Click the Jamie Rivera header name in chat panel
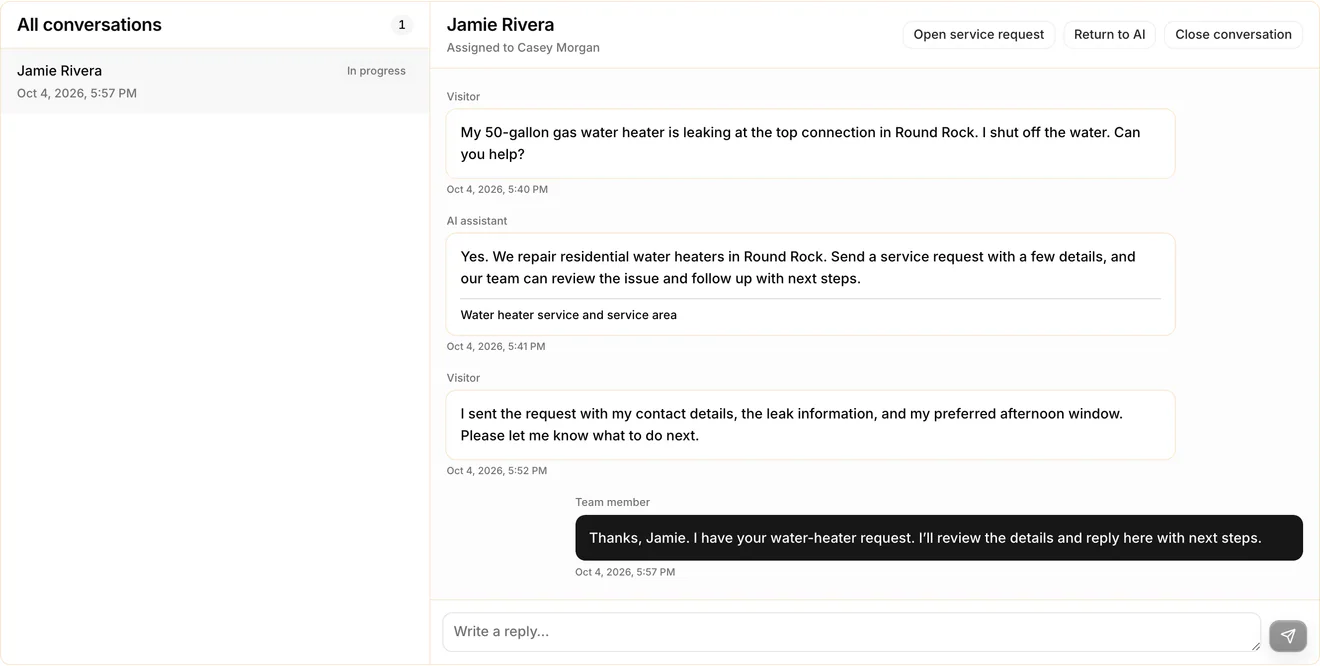The image size is (1320, 666). click(x=500, y=25)
